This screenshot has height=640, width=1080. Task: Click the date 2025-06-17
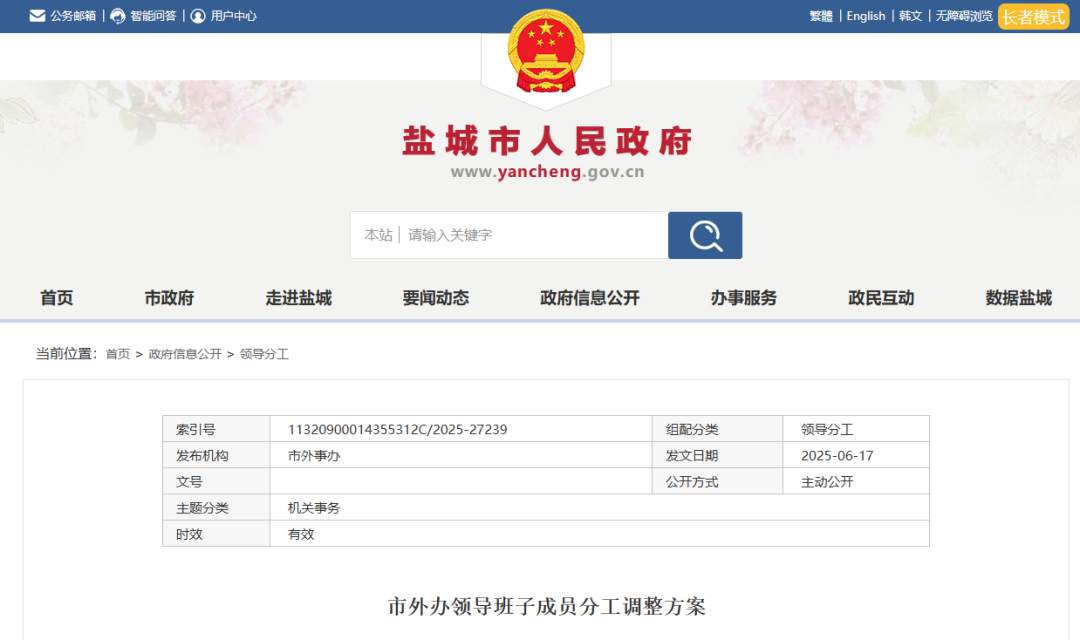pos(837,455)
